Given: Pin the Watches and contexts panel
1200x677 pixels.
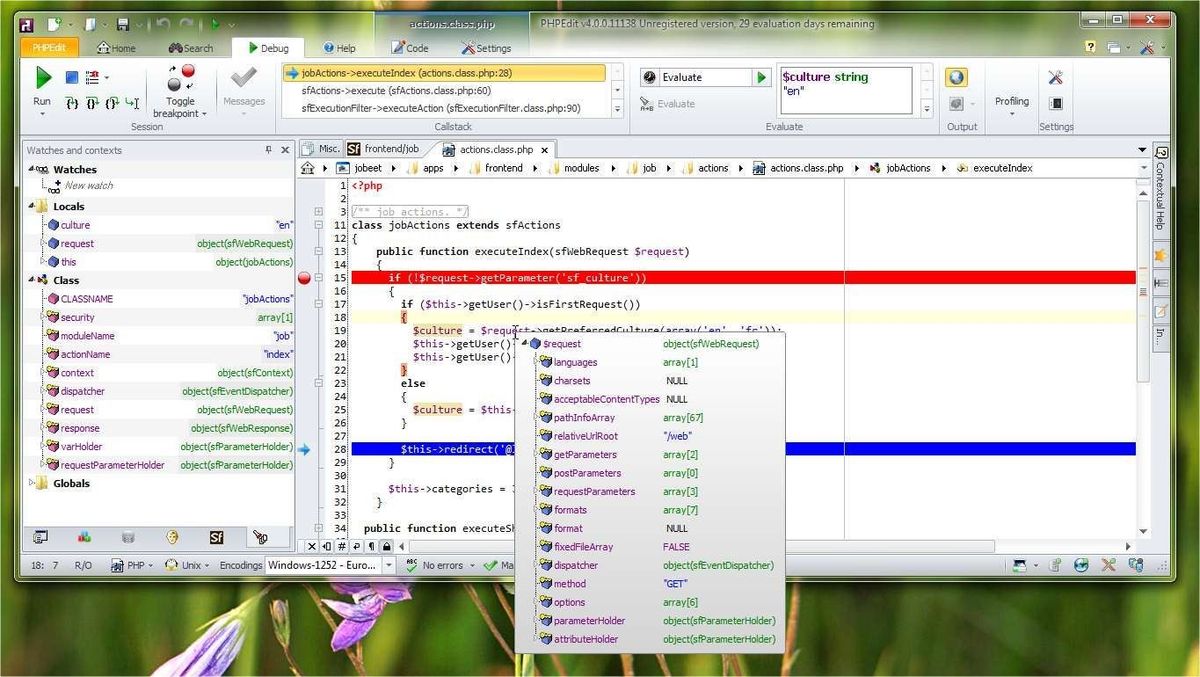Looking at the screenshot, I should click(270, 150).
